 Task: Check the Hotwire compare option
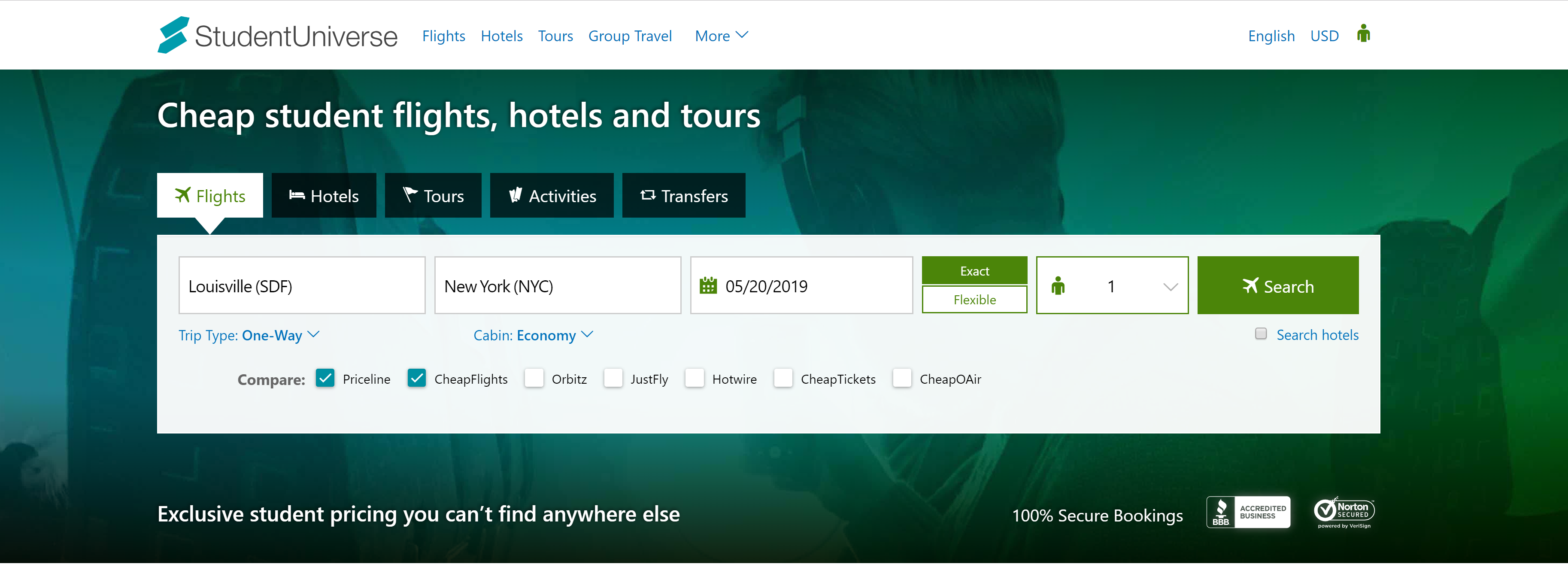pos(695,378)
